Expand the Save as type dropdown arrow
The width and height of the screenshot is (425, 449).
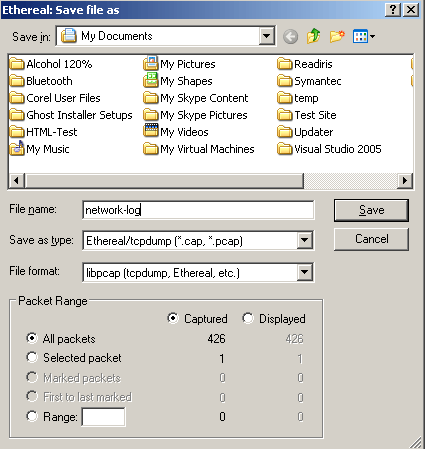[305, 240]
